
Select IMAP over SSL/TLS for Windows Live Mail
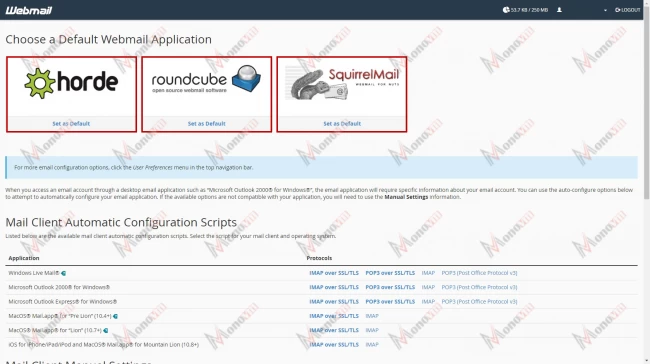coord(334,273)
